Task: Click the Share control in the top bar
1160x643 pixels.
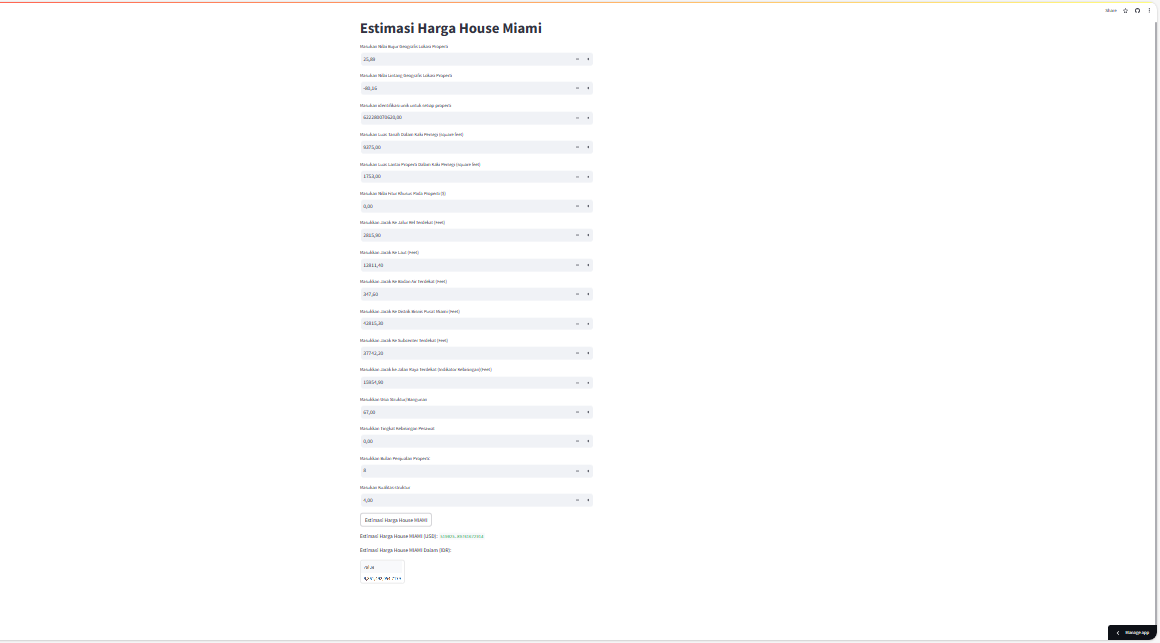Action: point(1108,10)
